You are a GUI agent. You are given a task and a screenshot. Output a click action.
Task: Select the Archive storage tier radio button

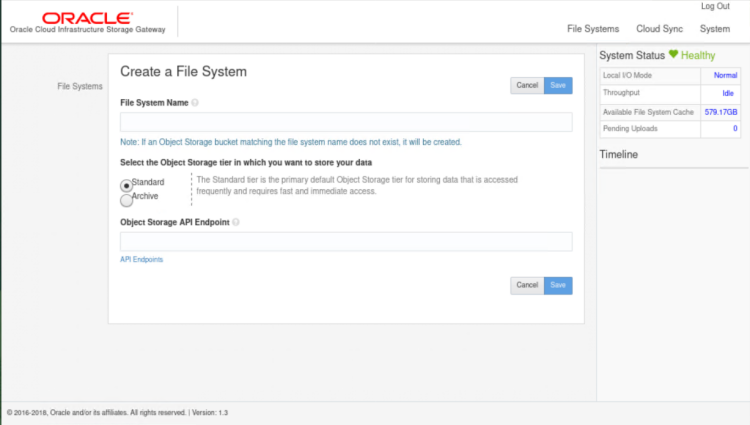pos(126,200)
